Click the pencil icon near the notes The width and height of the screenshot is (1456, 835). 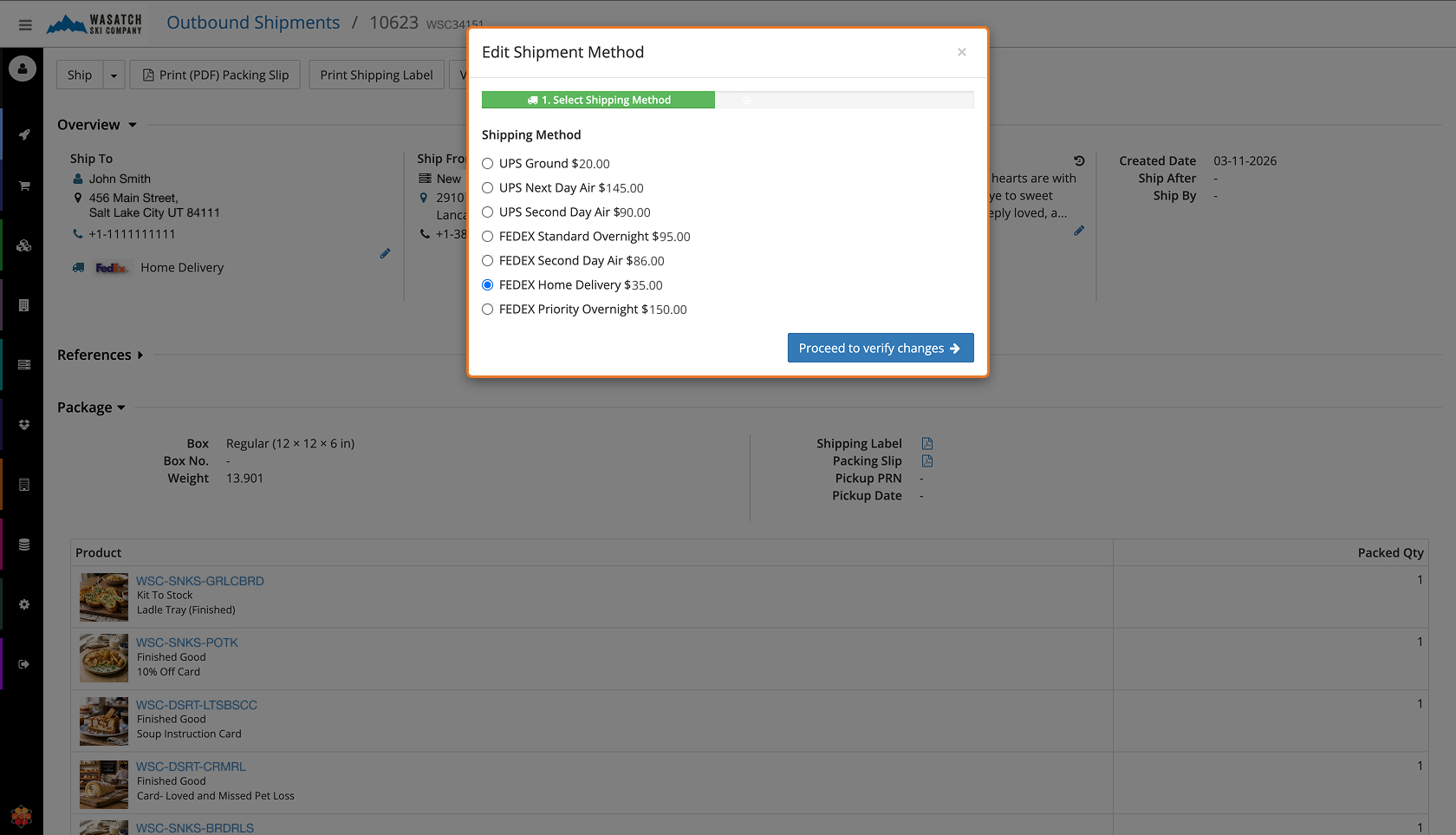(x=1079, y=231)
